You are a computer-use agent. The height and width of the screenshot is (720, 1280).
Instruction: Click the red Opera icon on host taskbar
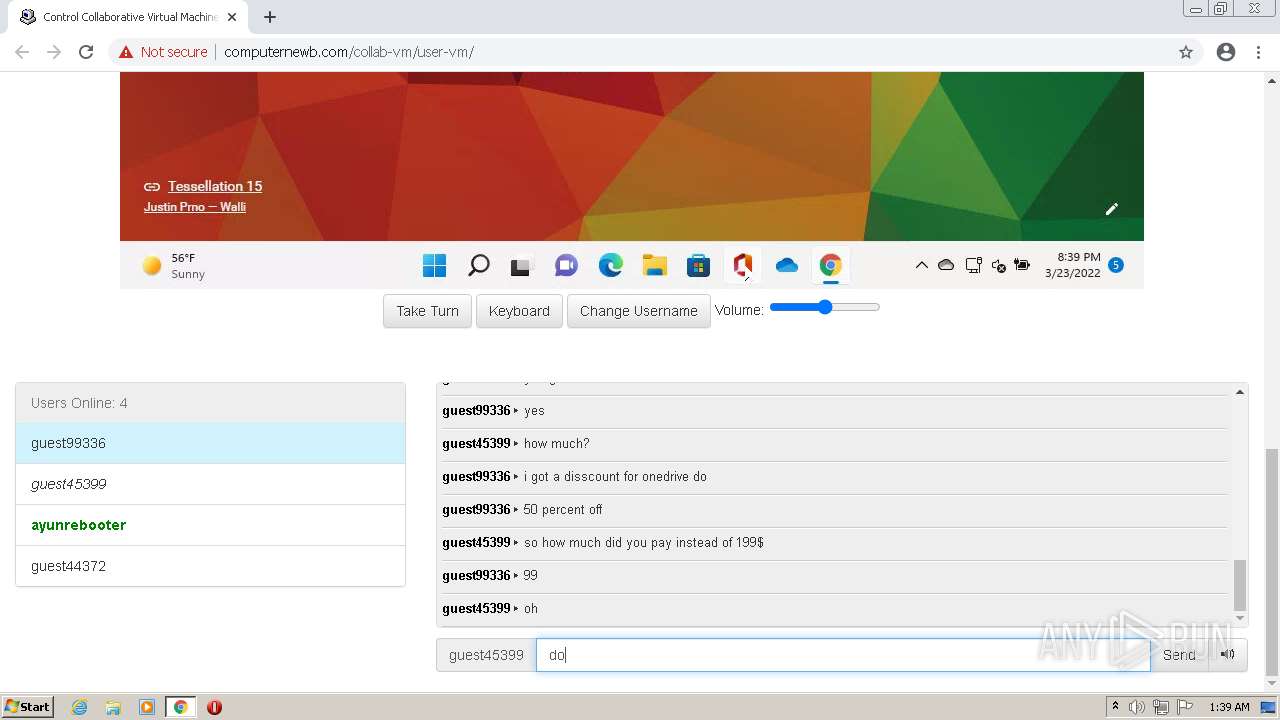coord(214,707)
